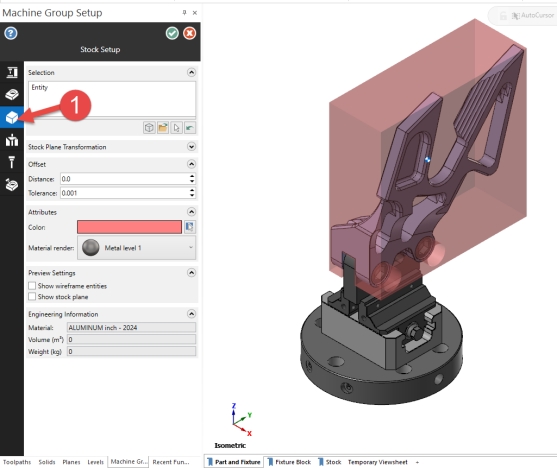Viewport: 557px width, 468px height.
Task: Click the select entity cursor icon
Action: pos(177,128)
